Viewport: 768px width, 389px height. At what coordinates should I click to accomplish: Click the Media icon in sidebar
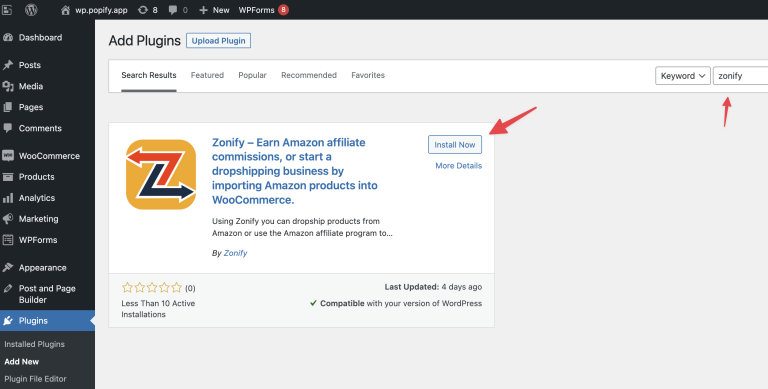(8, 86)
